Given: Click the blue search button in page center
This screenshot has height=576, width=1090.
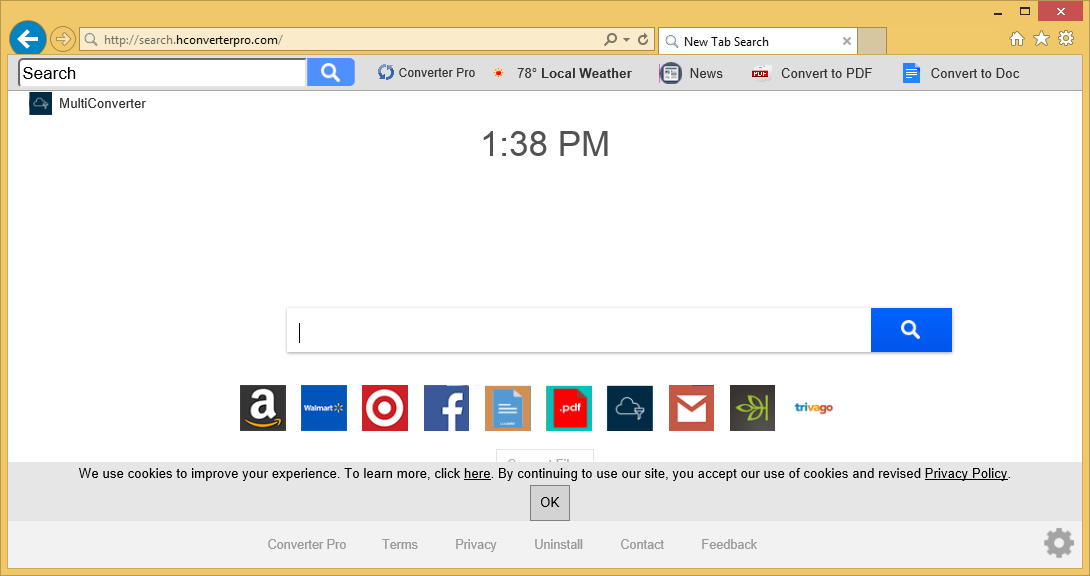Looking at the screenshot, I should tap(910, 330).
